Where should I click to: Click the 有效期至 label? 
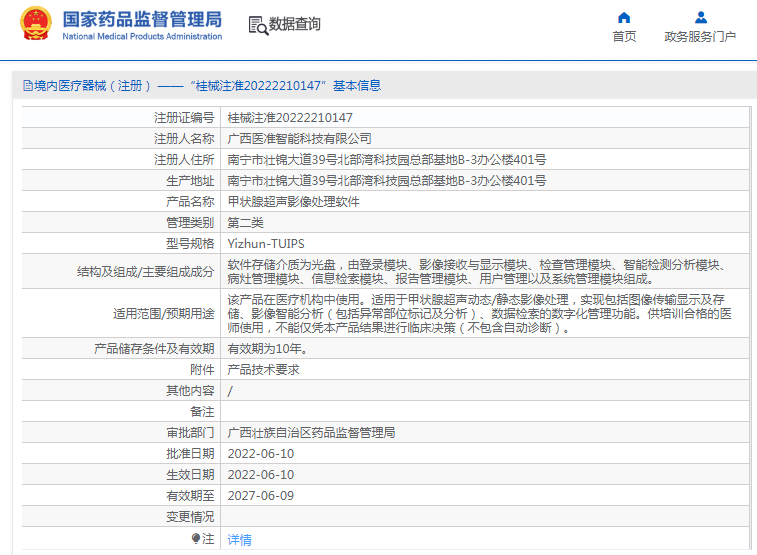pyautogui.click(x=190, y=496)
